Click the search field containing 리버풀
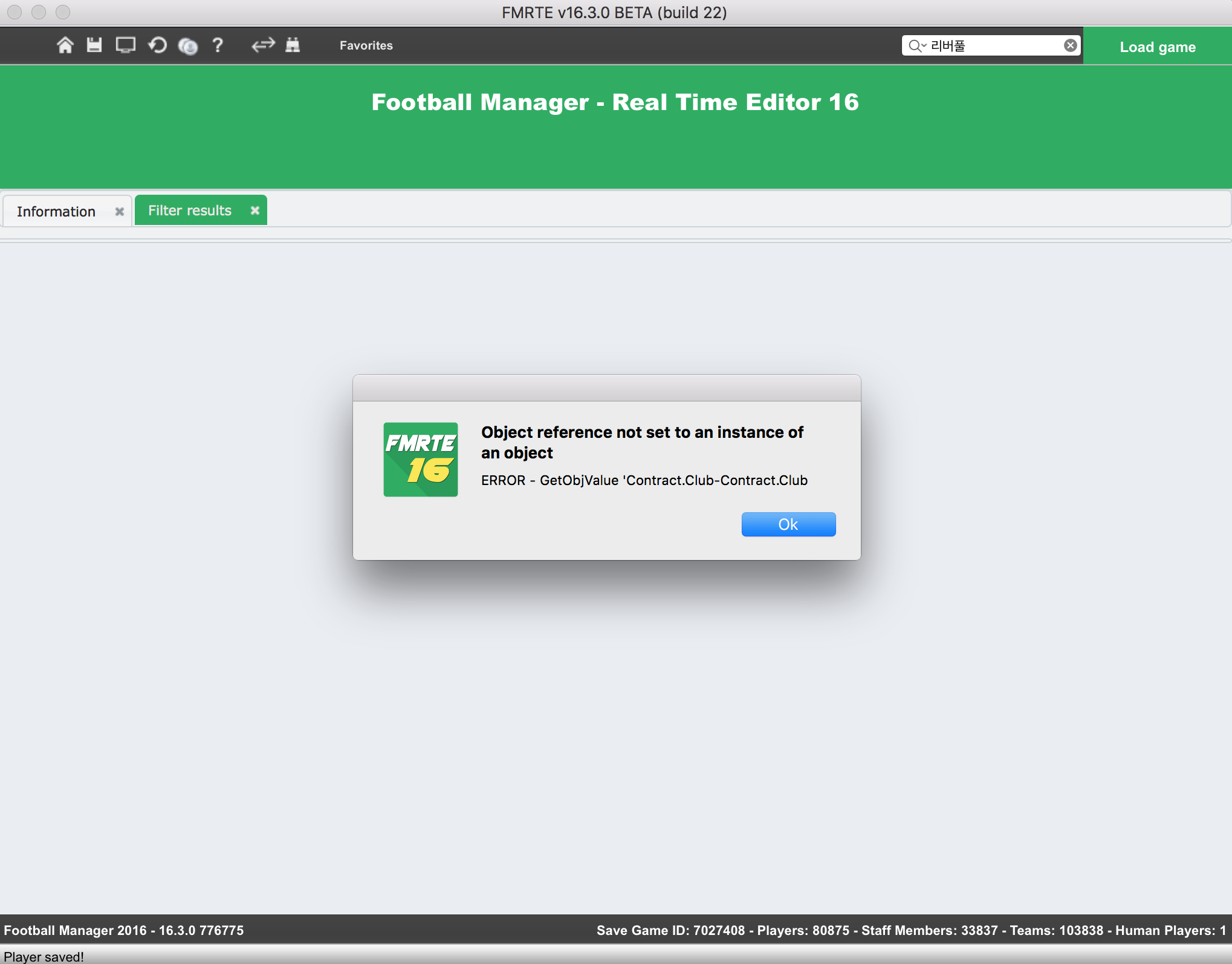1232x964 pixels. pyautogui.click(x=991, y=45)
